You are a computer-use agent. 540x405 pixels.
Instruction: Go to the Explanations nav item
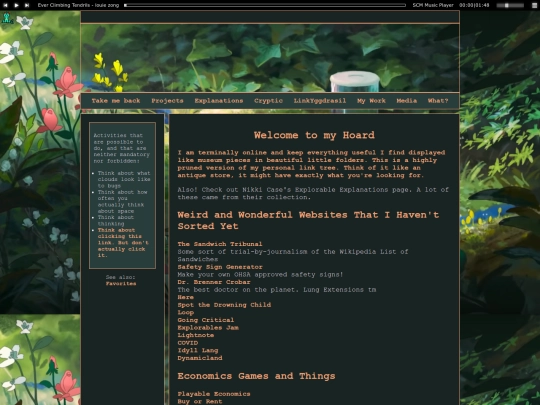[219, 101]
